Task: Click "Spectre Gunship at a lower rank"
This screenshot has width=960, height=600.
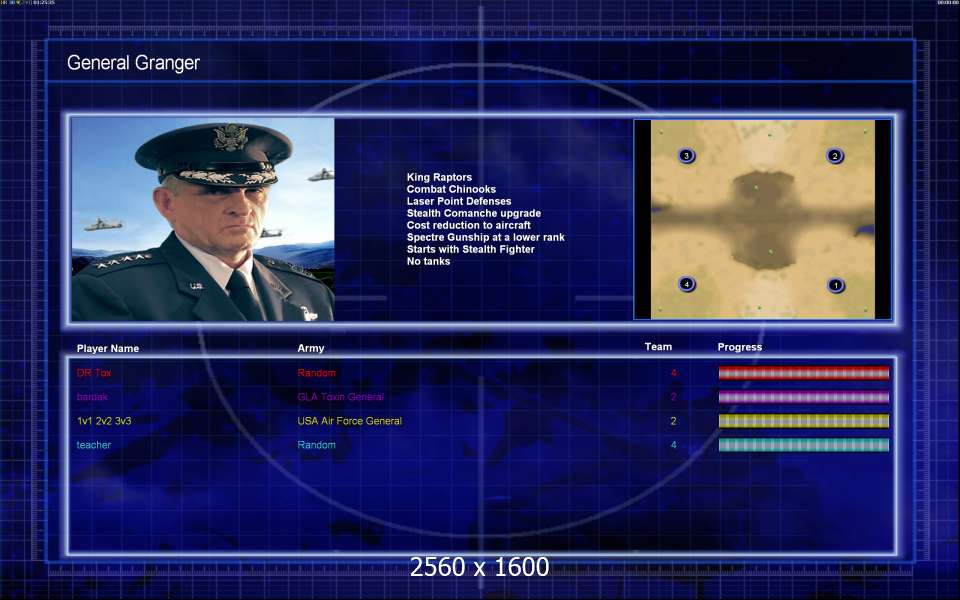Action: pyautogui.click(x=486, y=237)
